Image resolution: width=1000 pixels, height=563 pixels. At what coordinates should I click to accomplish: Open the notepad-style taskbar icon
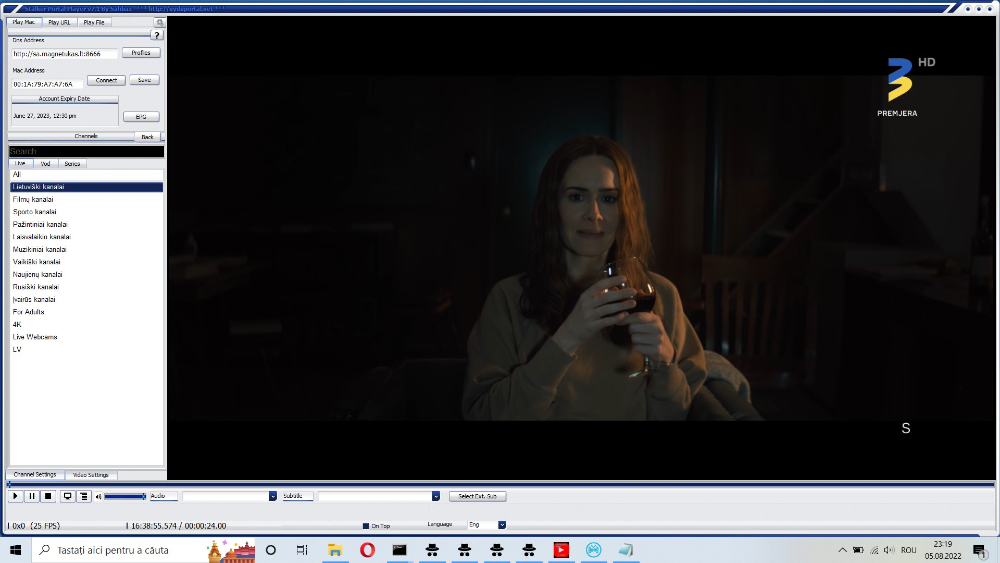(626, 550)
